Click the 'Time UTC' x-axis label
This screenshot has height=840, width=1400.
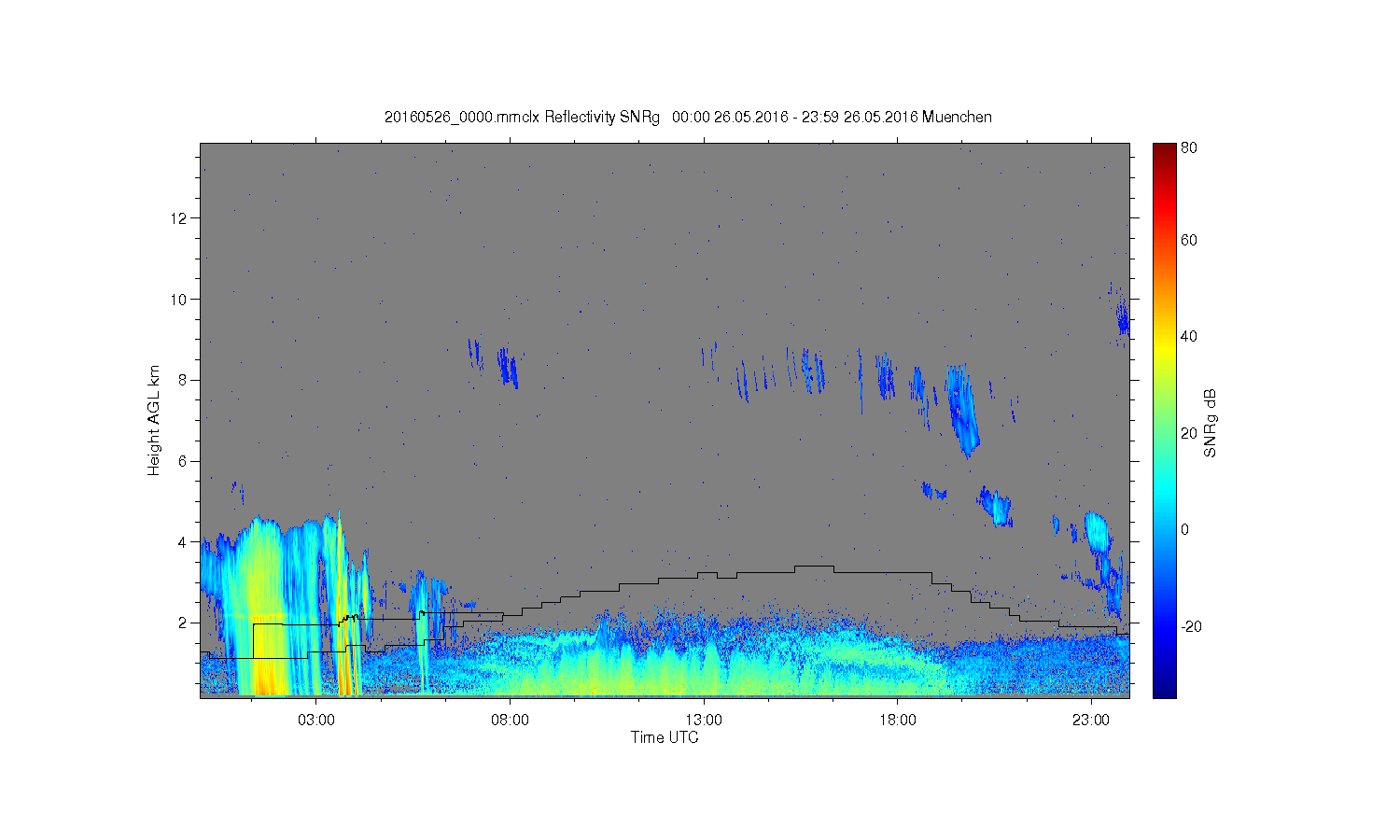coord(665,737)
